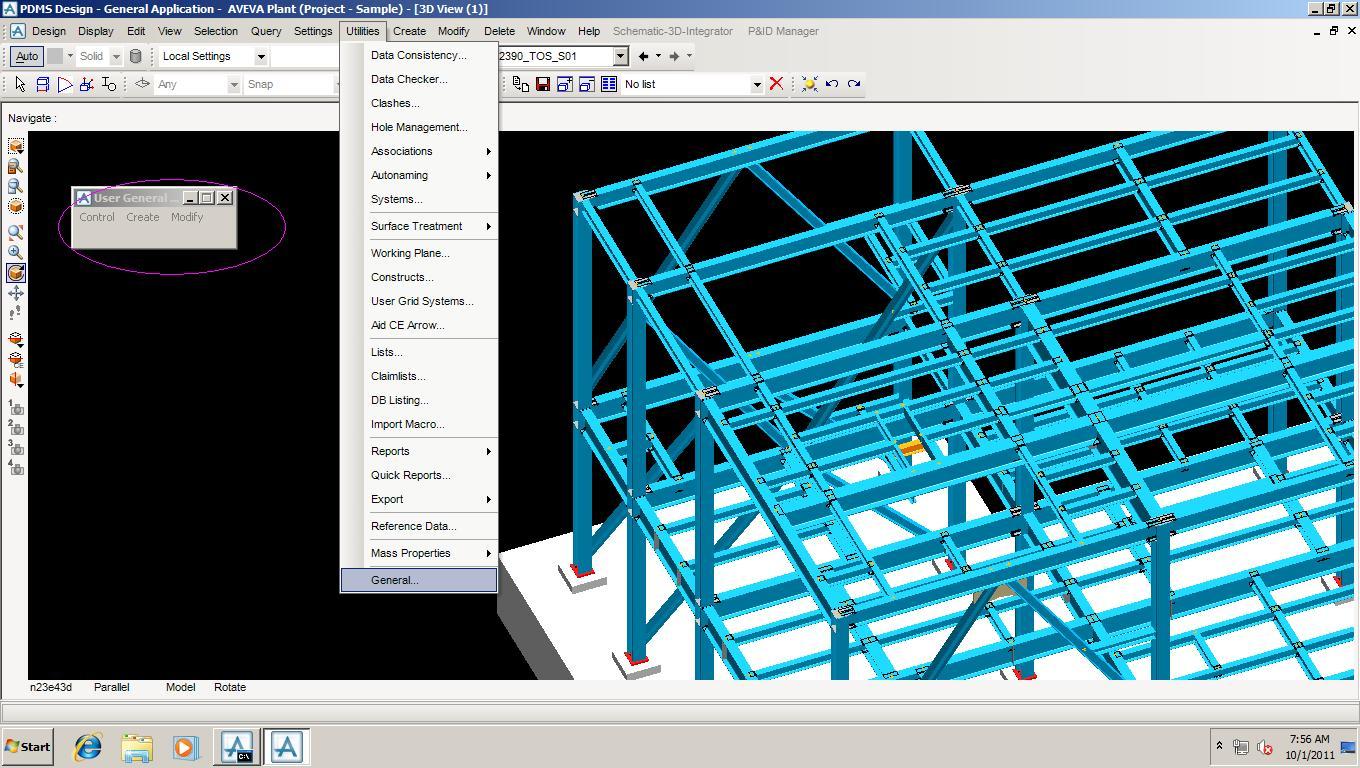1360x768 pixels.
Task: Click the volume muted tray icon
Action: [x=1265, y=747]
